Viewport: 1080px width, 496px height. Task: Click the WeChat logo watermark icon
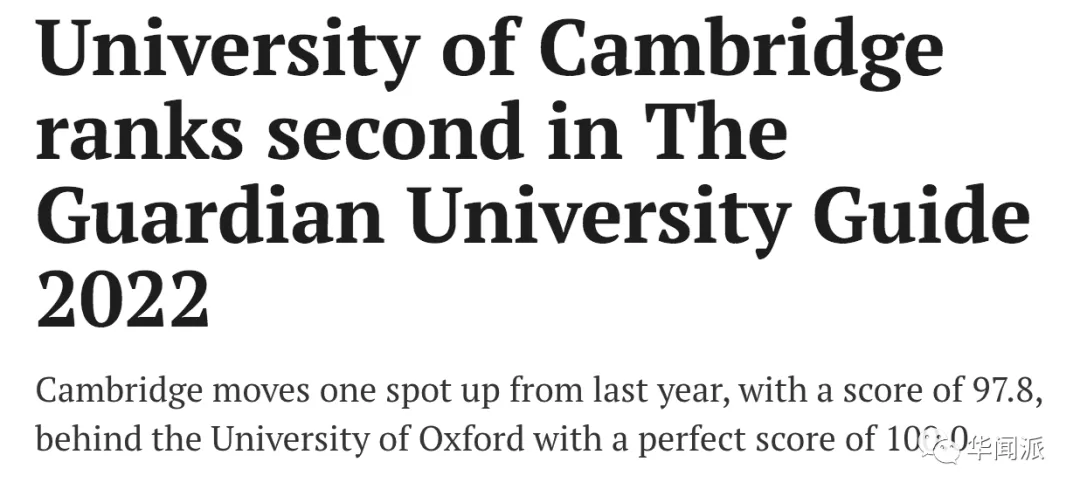click(952, 449)
